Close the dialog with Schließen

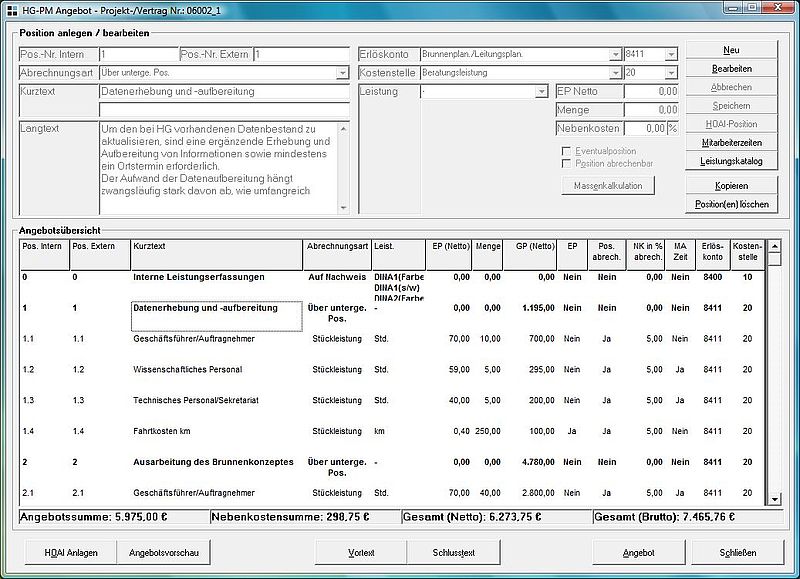(737, 552)
